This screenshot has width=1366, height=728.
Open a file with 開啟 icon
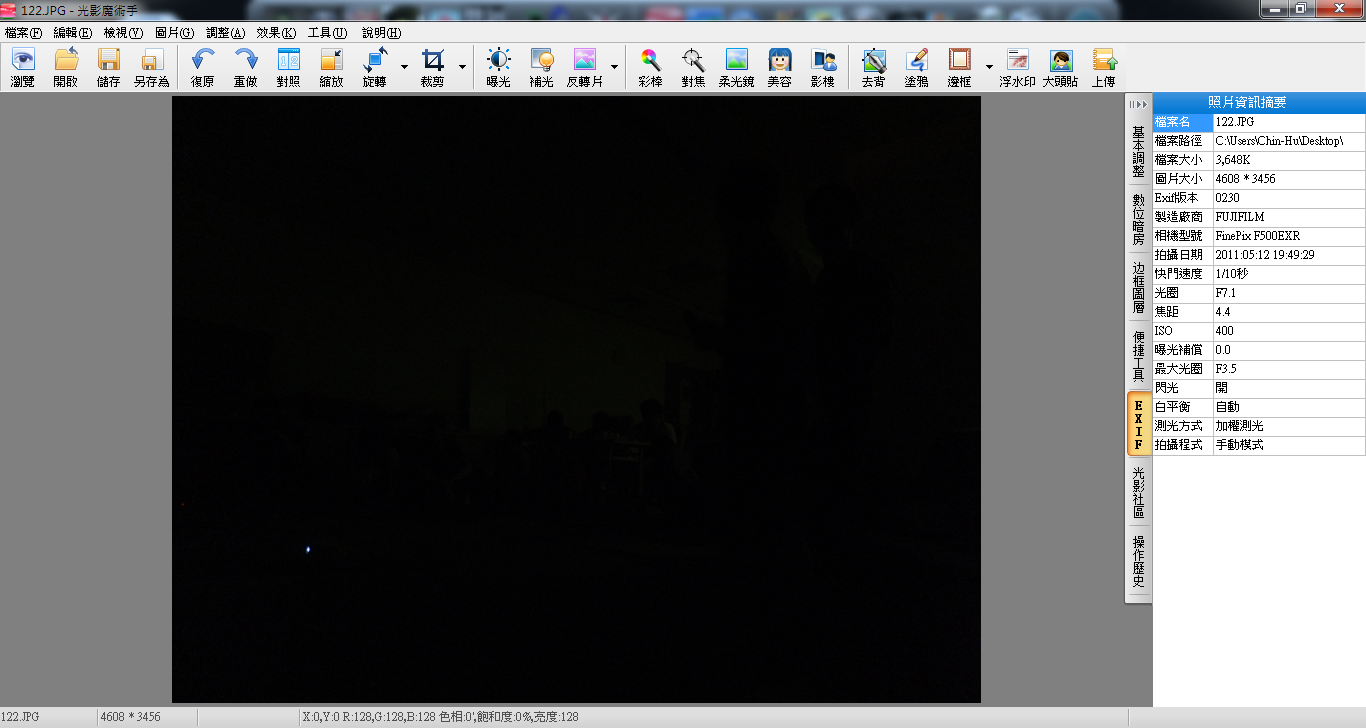tap(66, 67)
